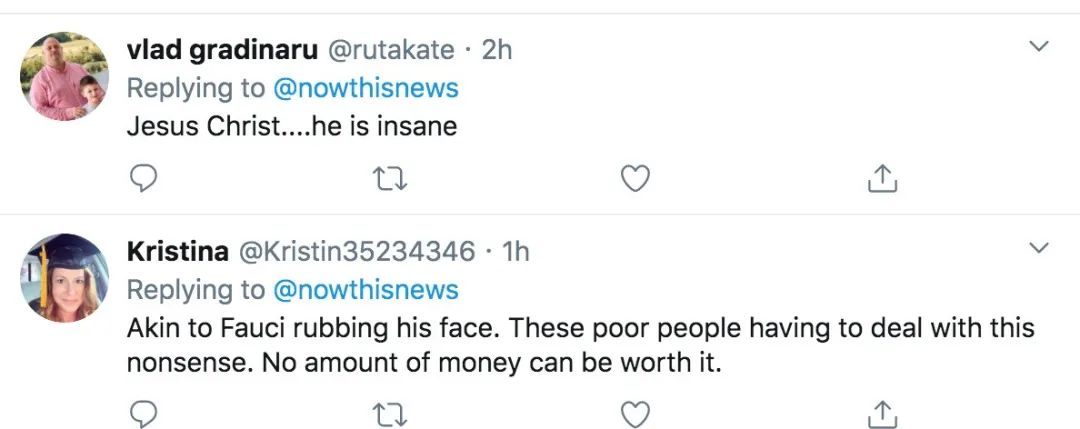The image size is (1080, 429).
Task: Open @nowthisnews link in Kristina's reply
Action: 366,290
